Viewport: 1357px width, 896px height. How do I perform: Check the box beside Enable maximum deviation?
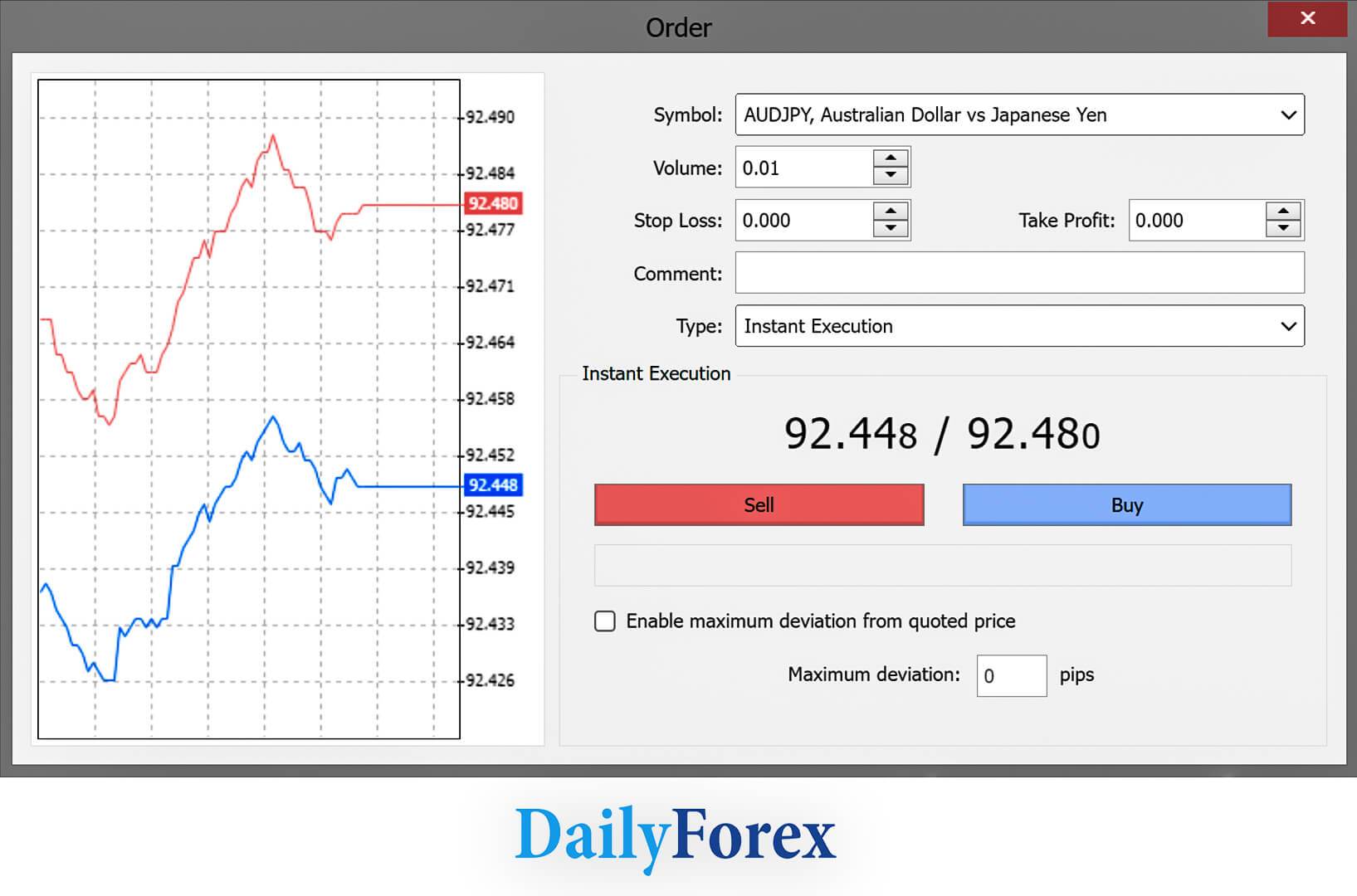pyautogui.click(x=604, y=621)
